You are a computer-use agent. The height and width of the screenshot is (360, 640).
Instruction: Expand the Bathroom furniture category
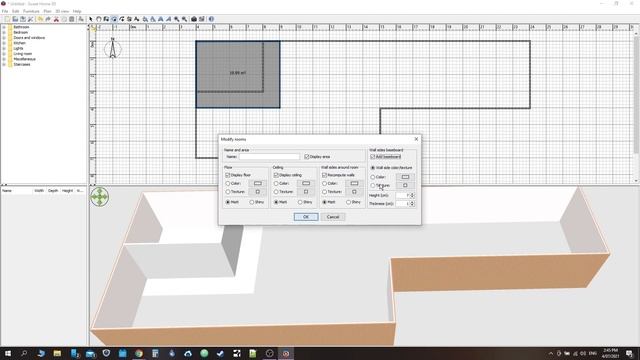pos(4,27)
